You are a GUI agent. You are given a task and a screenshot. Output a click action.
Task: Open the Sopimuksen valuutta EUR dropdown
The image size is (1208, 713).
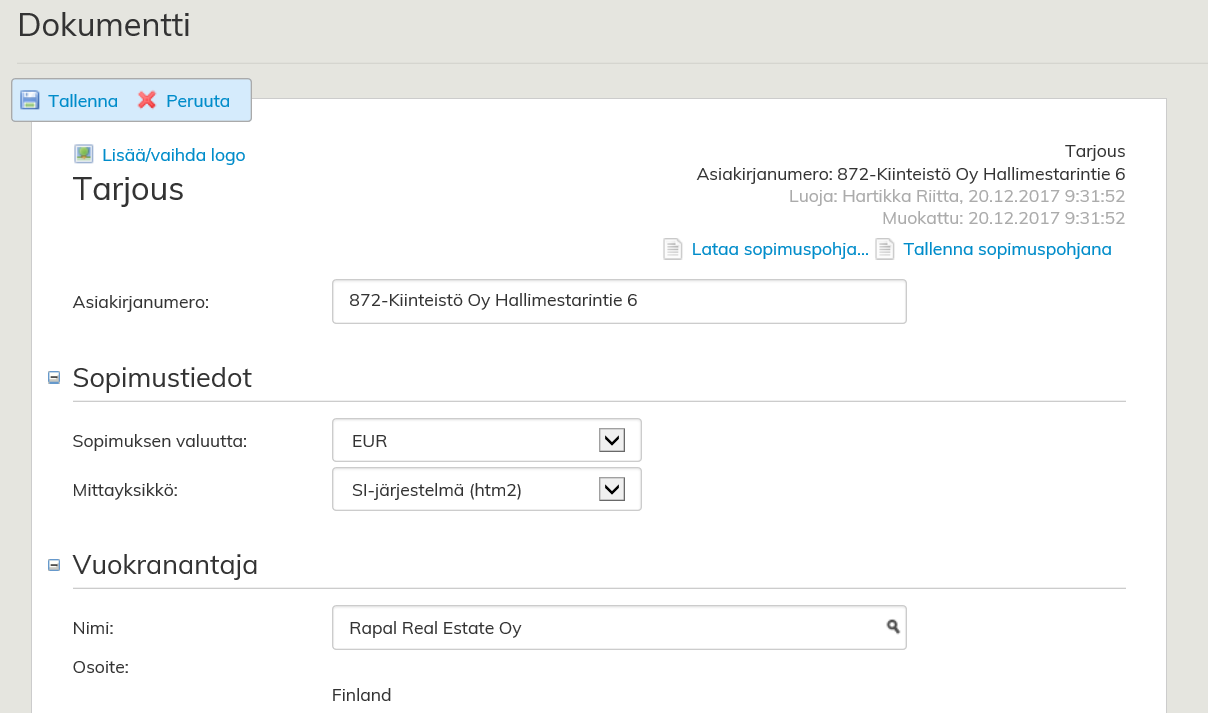coord(486,440)
